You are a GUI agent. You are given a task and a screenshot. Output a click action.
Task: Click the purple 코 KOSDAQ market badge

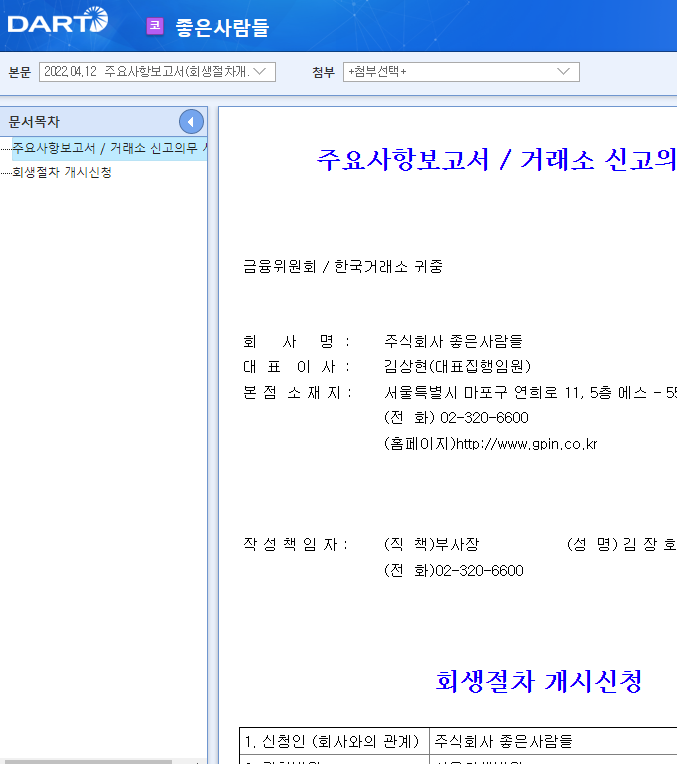pyautogui.click(x=155, y=26)
